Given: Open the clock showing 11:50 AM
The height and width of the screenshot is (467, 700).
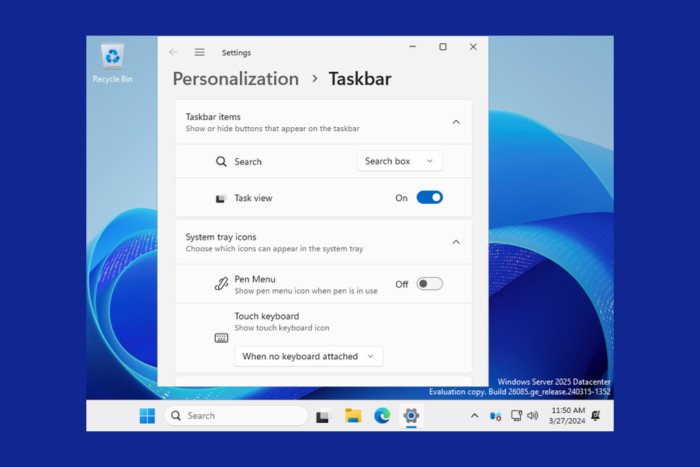Looking at the screenshot, I should point(567,416).
